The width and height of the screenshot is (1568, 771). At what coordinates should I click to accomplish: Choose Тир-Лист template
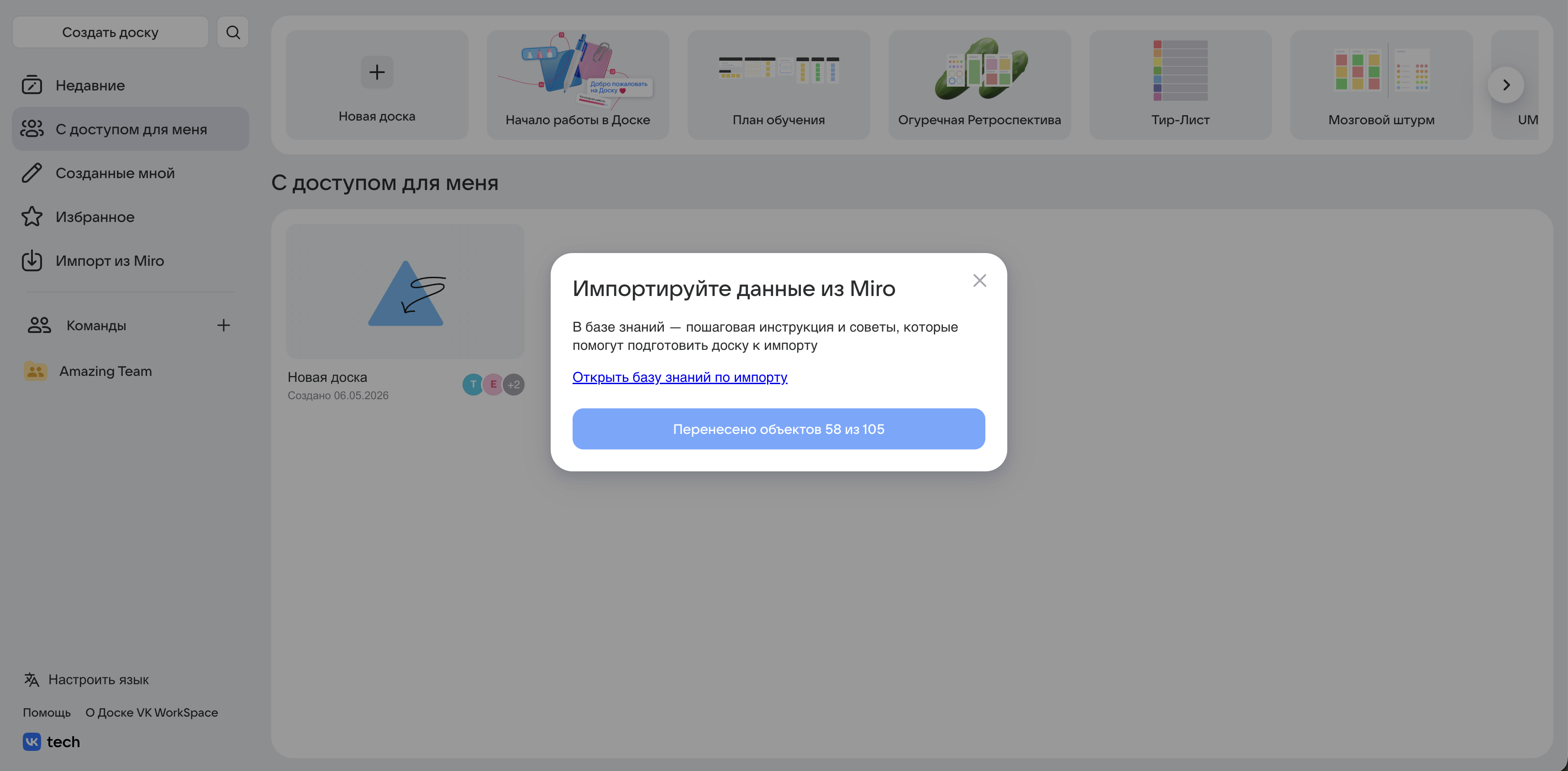1180,84
